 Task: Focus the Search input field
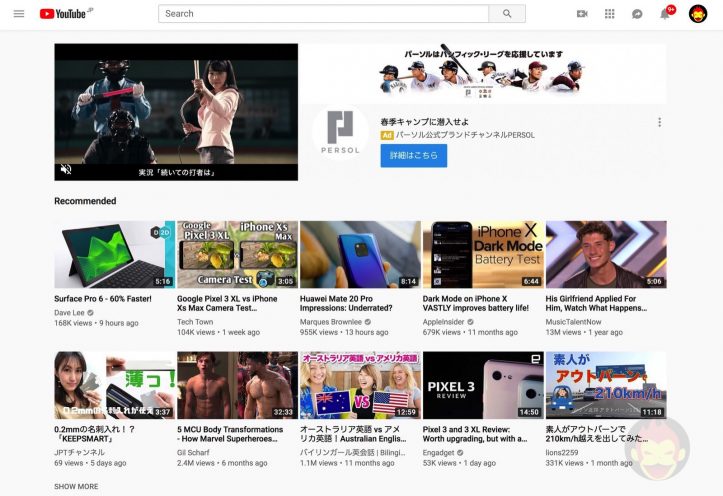pos(323,14)
